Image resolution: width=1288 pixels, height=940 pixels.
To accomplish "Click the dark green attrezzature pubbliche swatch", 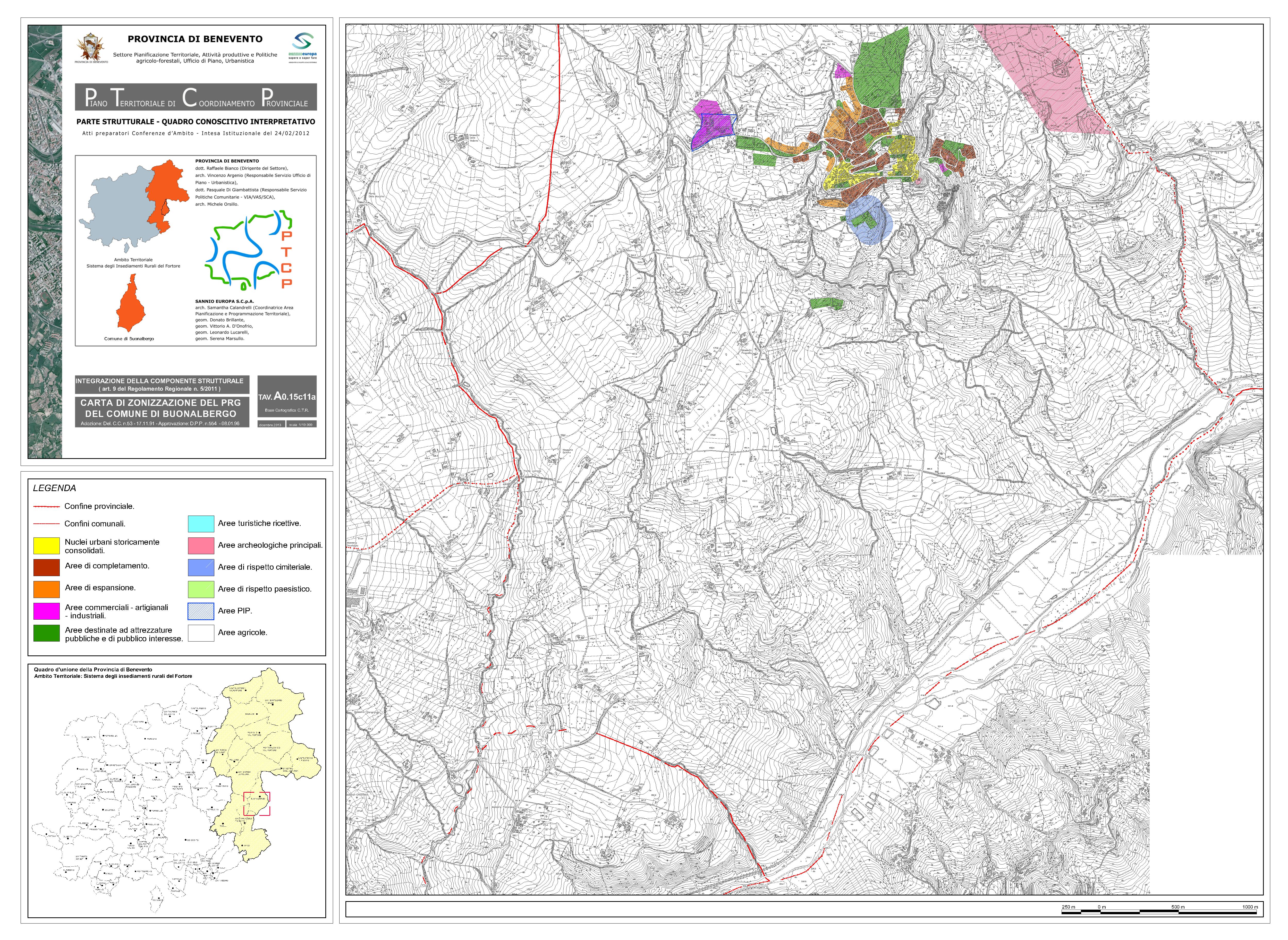I will coord(47,633).
